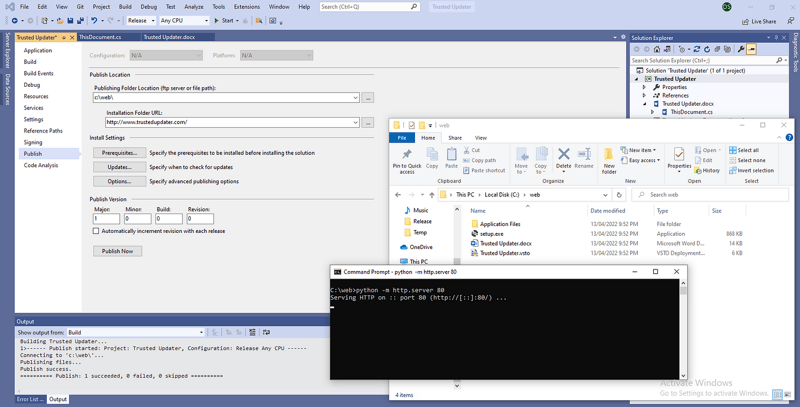
Task: Click the Refresh icon in Solution Explorer
Action: coord(707,49)
